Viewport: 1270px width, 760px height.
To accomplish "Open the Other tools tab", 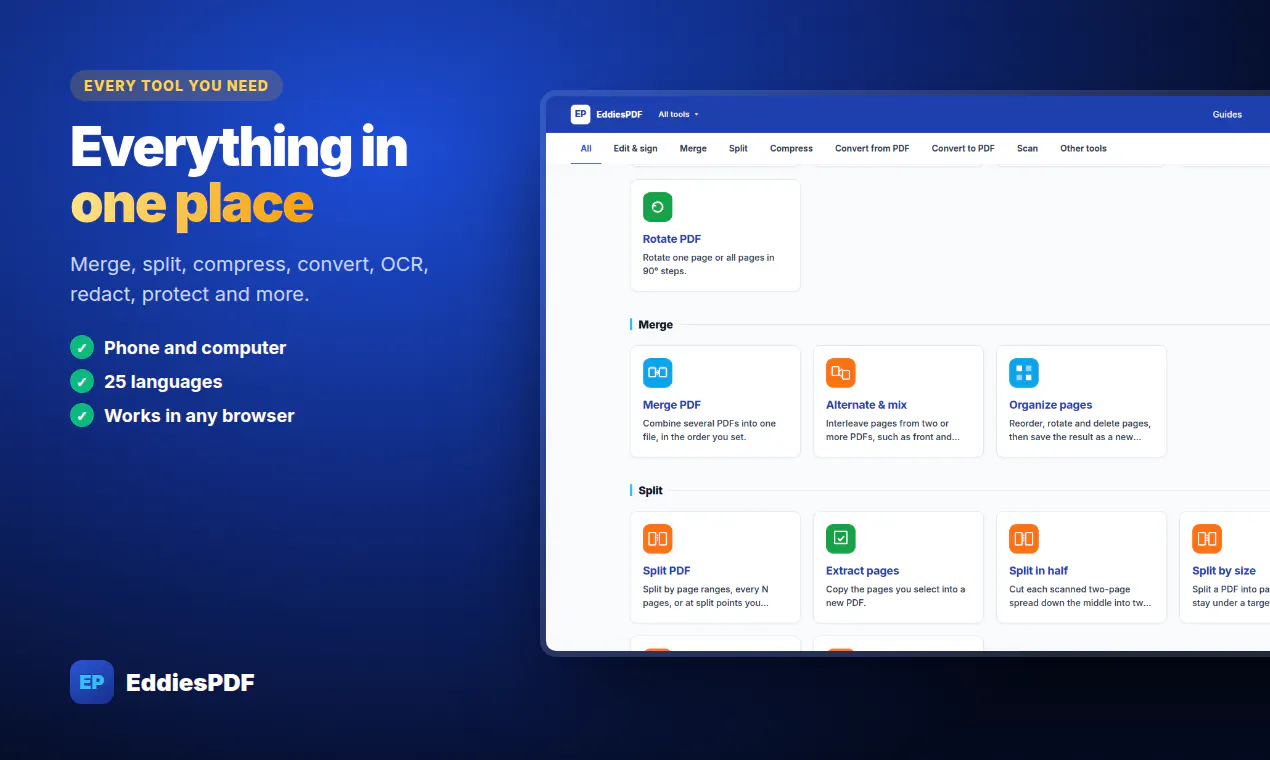I will click(1083, 148).
